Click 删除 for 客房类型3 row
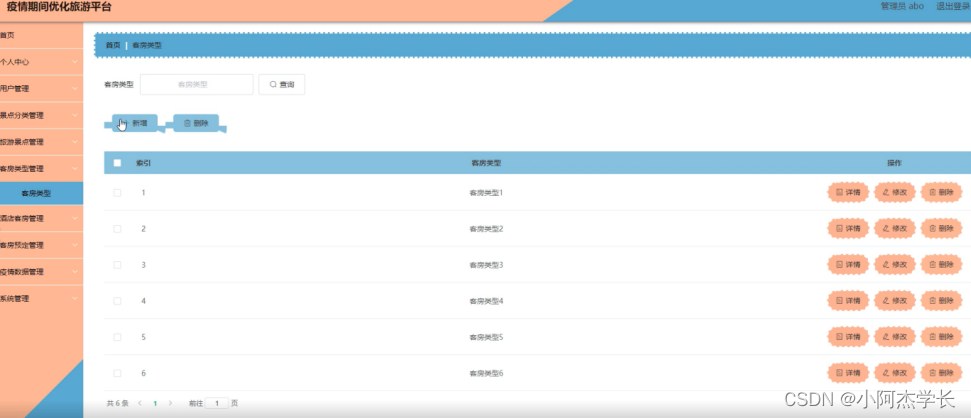Screen dimensions: 971x418 point(941,265)
